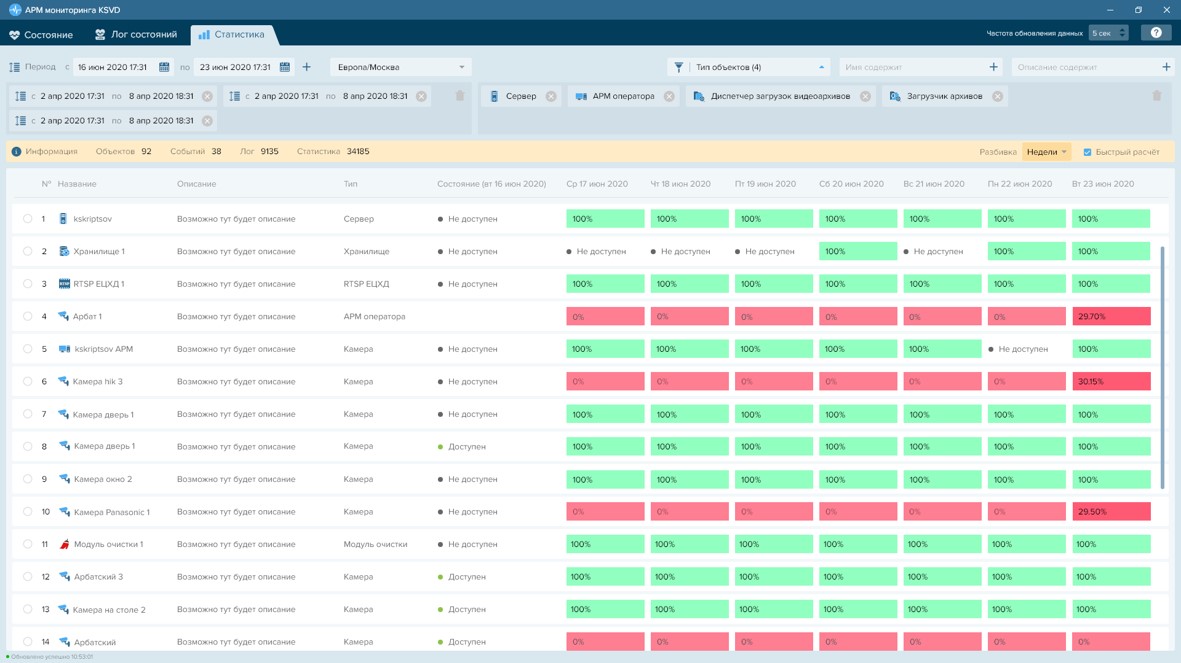Open the start date calendar picker
1181x663 pixels.
[x=164, y=67]
